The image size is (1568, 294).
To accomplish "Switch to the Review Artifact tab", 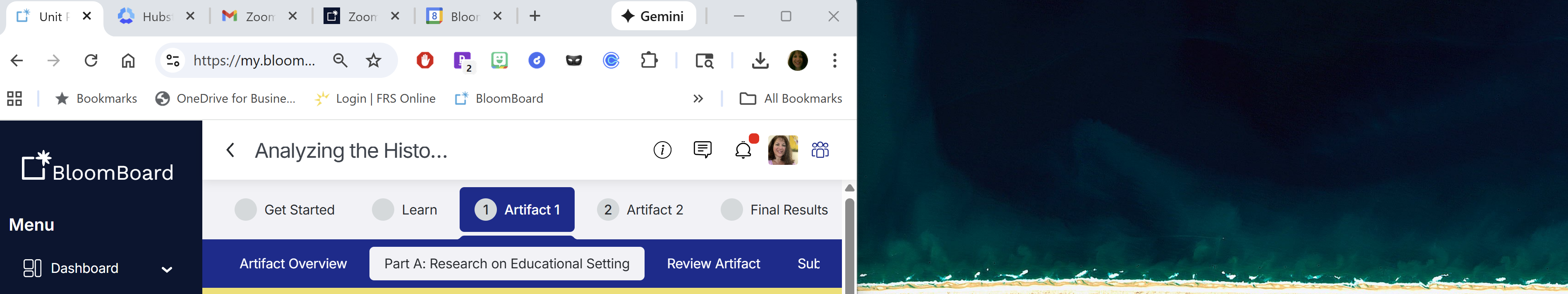I will pyautogui.click(x=713, y=264).
